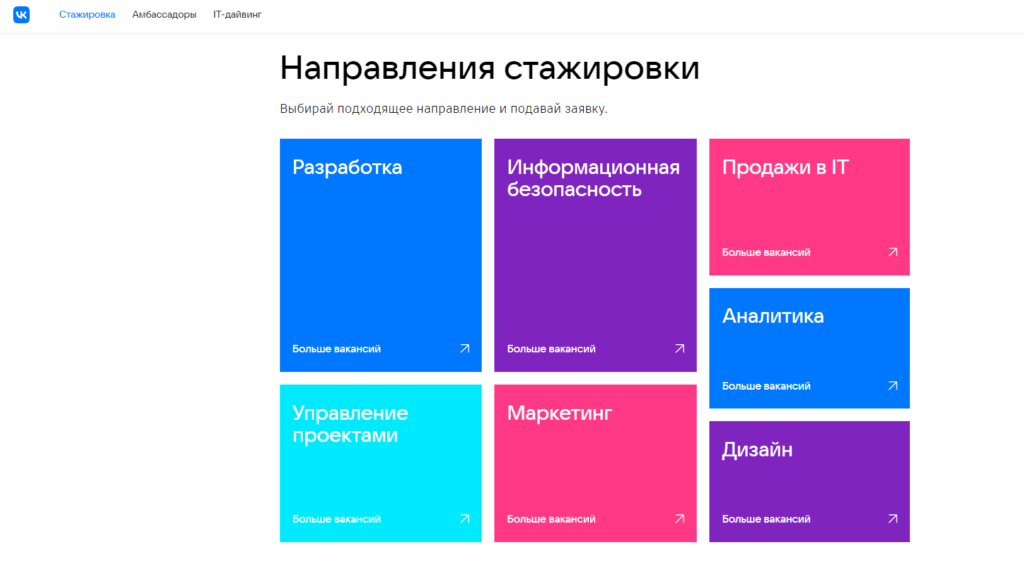The width and height of the screenshot is (1024, 585).
Task: Click the arrow icon on Аналитика card
Action: pos(893,386)
